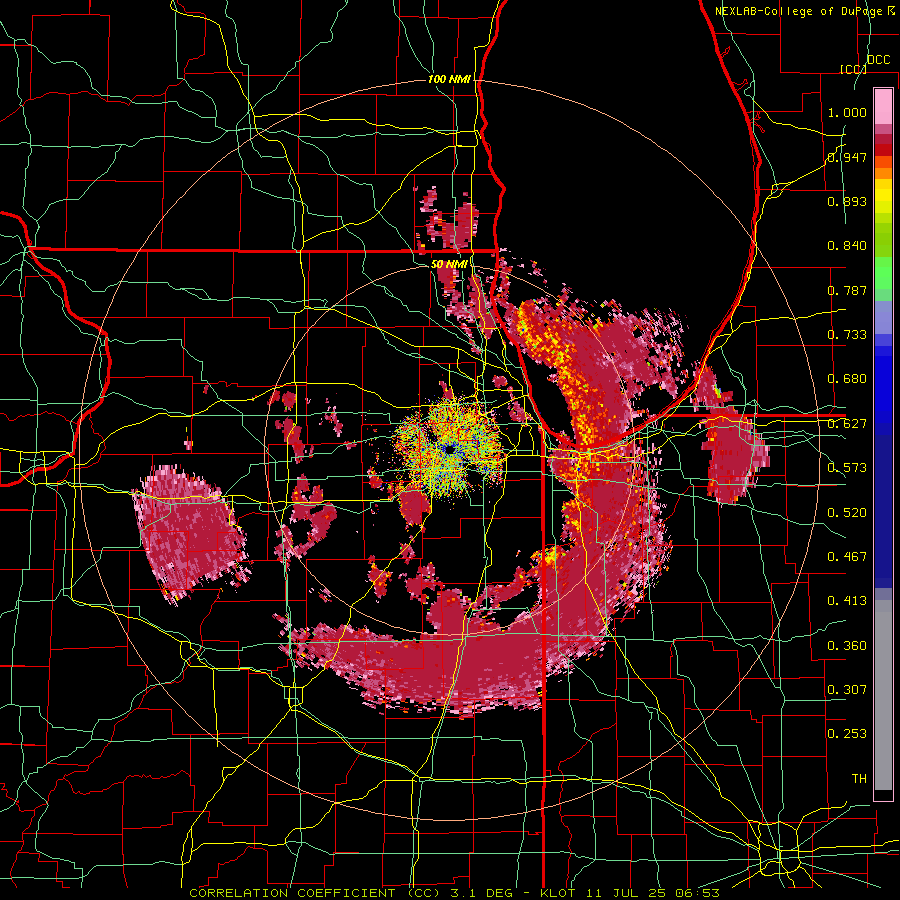Click the 1.000 legend value

point(847,112)
